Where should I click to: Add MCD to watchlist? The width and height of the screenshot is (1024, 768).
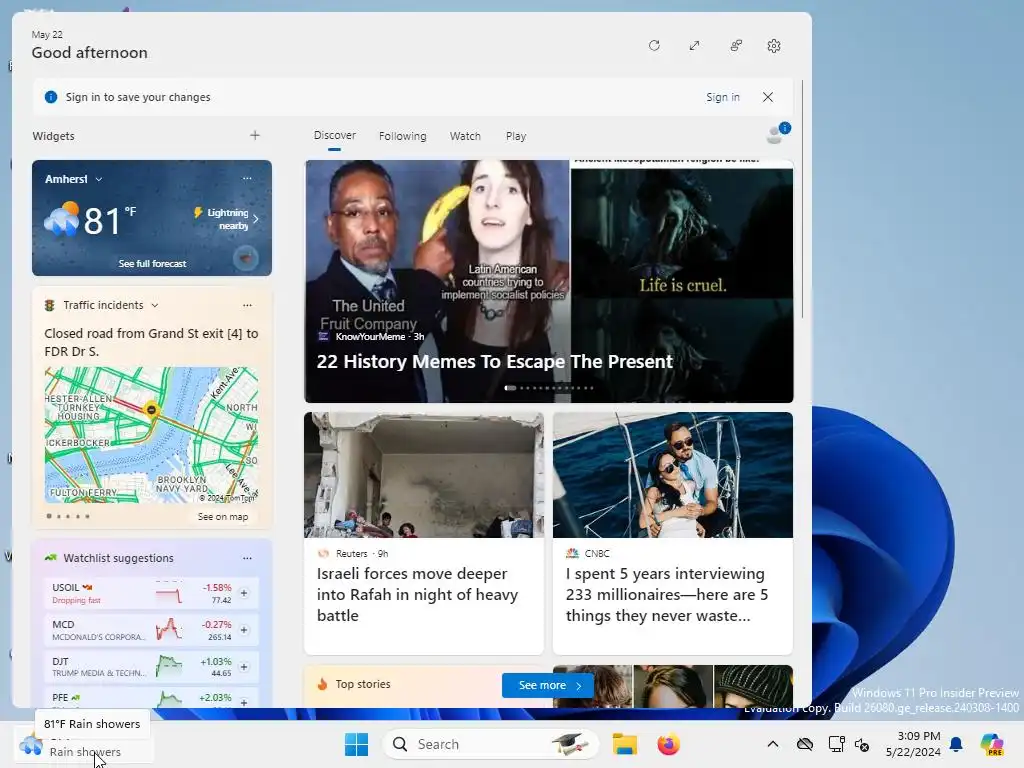point(244,630)
